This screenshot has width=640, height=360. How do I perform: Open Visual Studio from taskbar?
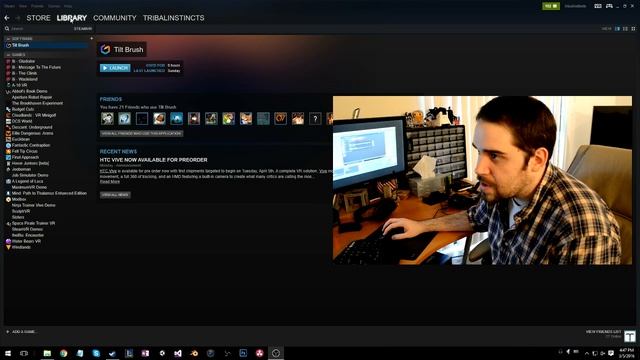[178, 353]
